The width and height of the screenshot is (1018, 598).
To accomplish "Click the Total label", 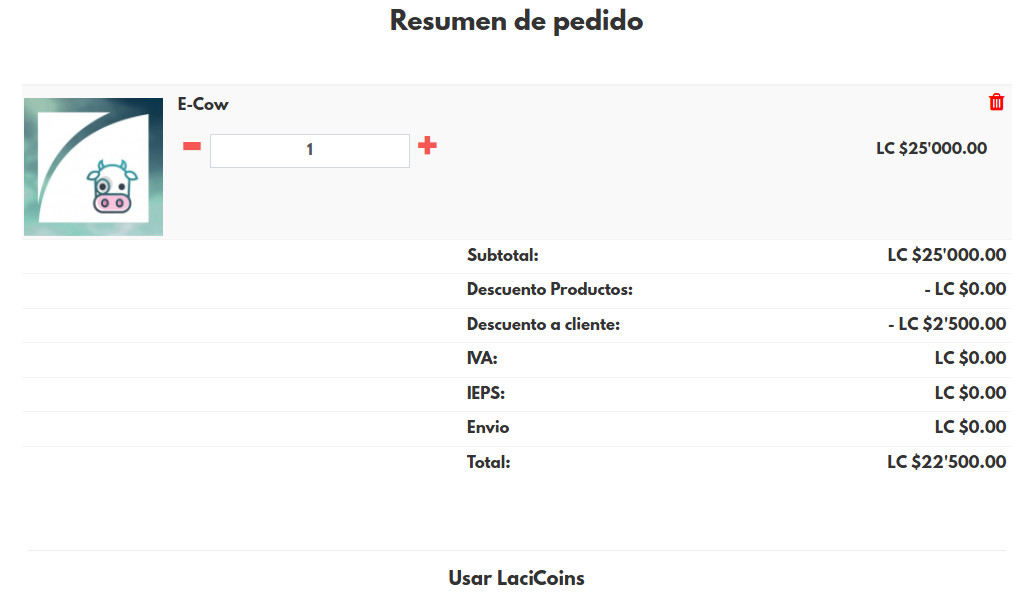I will coord(488,463).
